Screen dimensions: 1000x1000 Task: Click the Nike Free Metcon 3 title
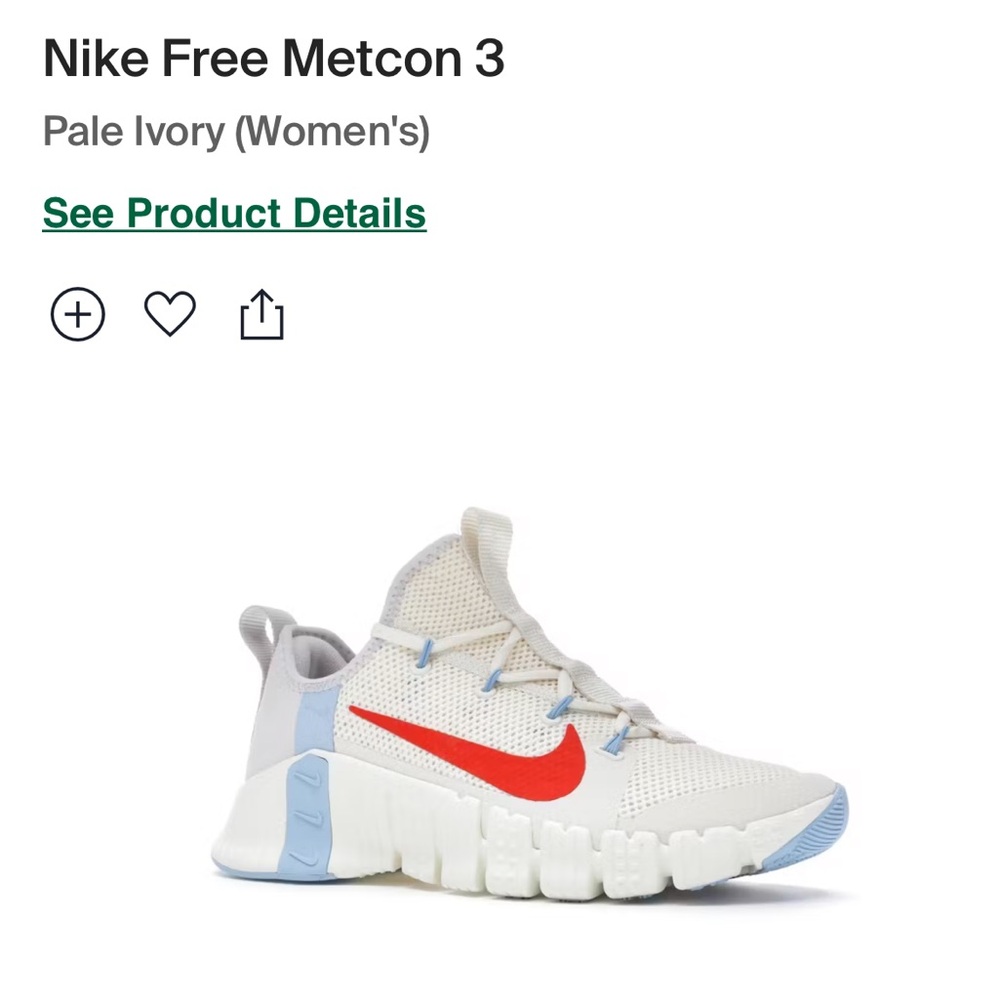273,60
